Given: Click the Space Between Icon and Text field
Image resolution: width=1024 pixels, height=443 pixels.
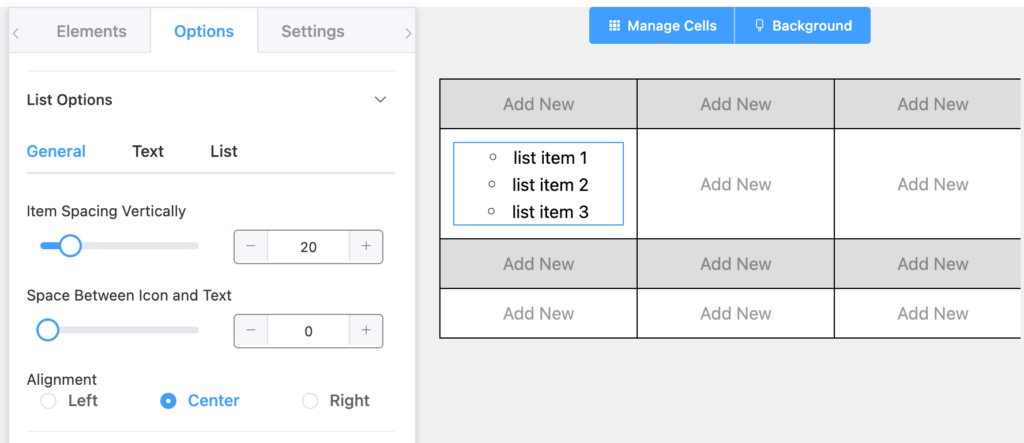Looking at the screenshot, I should pos(308,331).
